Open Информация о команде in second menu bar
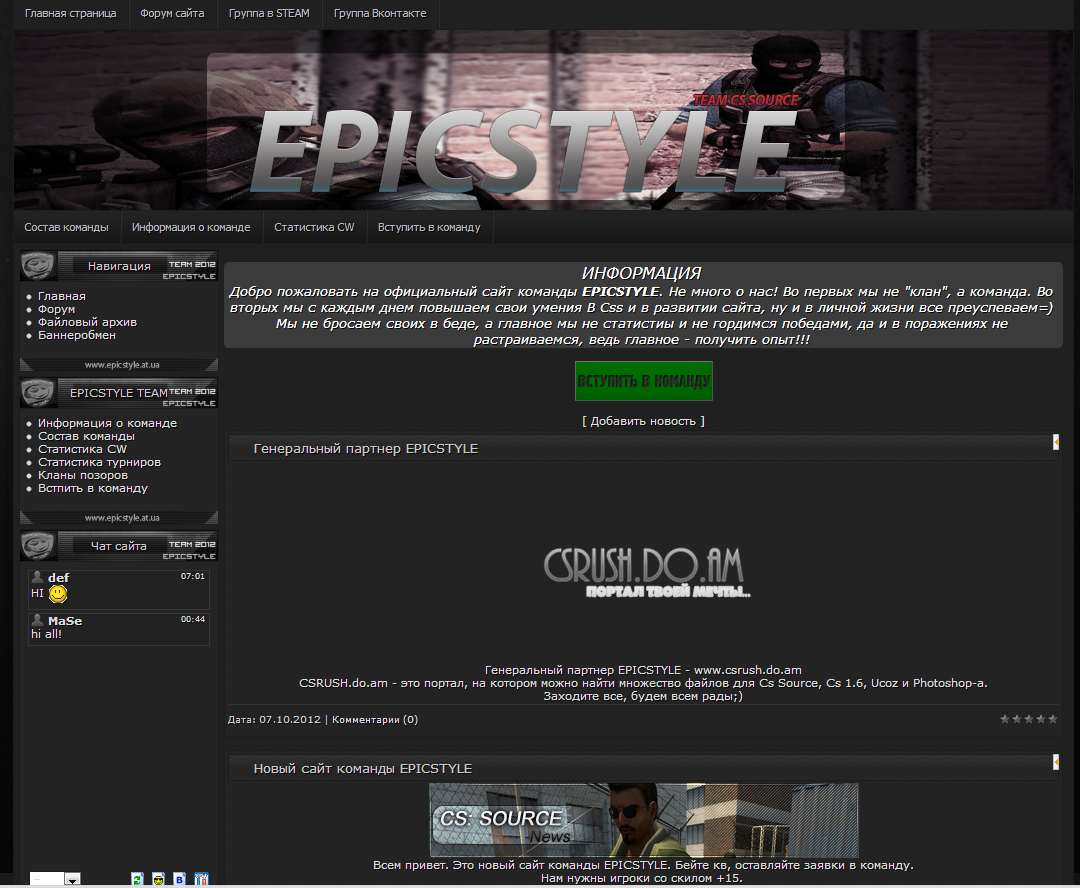The height and width of the screenshot is (888, 1080). pos(191,227)
